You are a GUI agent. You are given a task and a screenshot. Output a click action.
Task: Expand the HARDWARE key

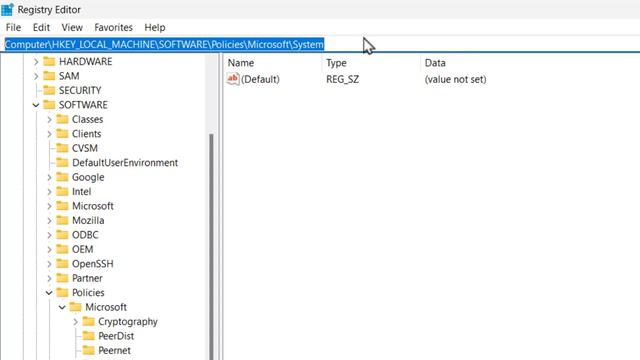tap(36, 62)
